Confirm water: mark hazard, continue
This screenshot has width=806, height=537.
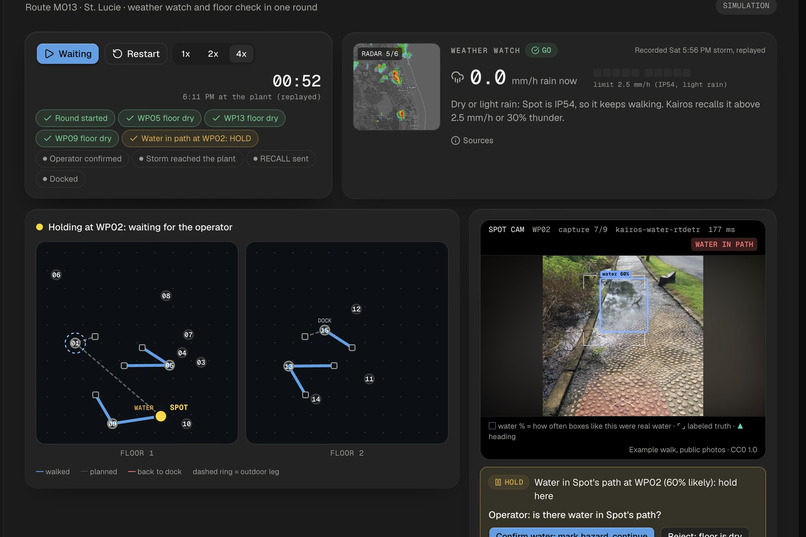572,532
